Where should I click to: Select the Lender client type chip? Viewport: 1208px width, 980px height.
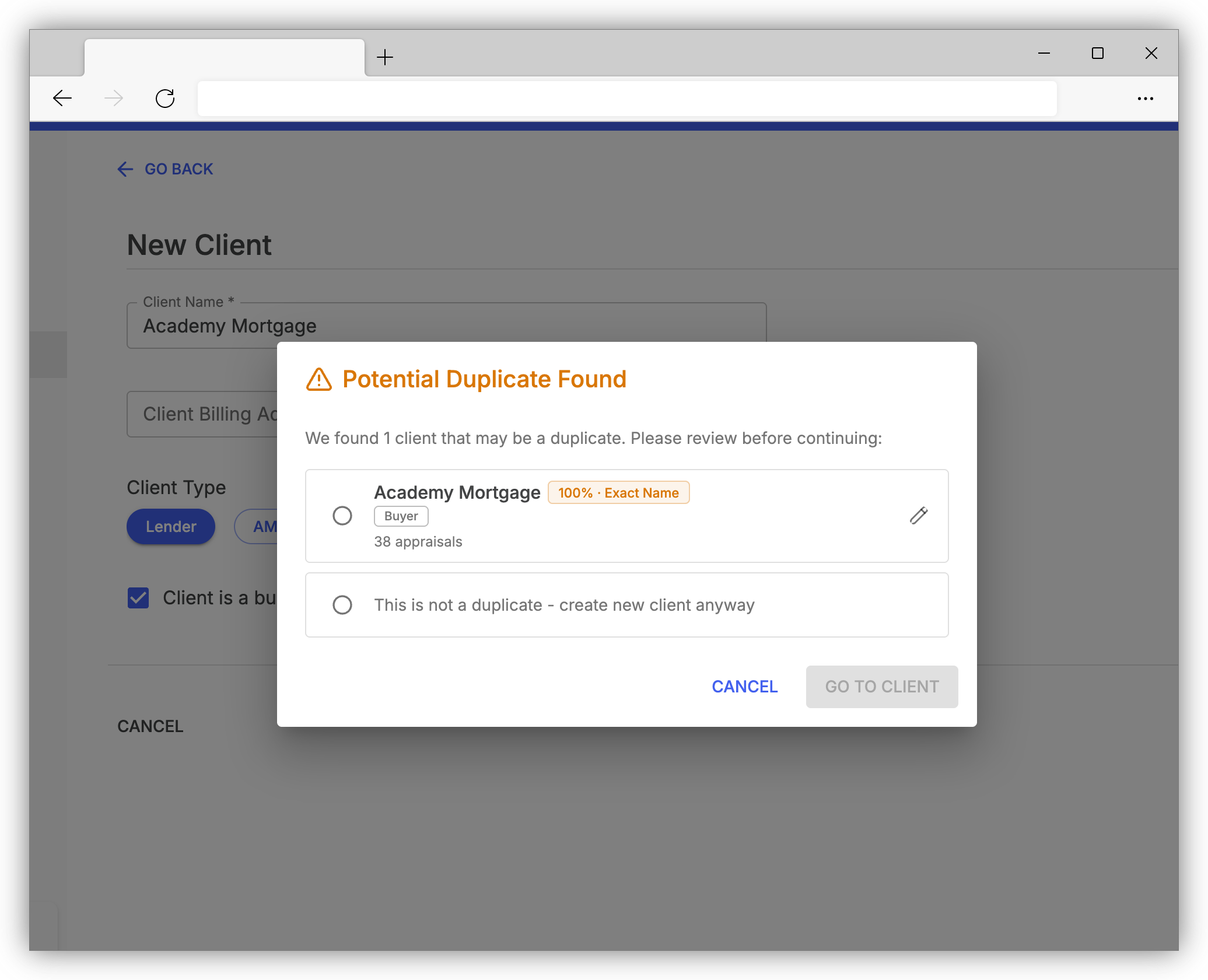pyautogui.click(x=171, y=527)
